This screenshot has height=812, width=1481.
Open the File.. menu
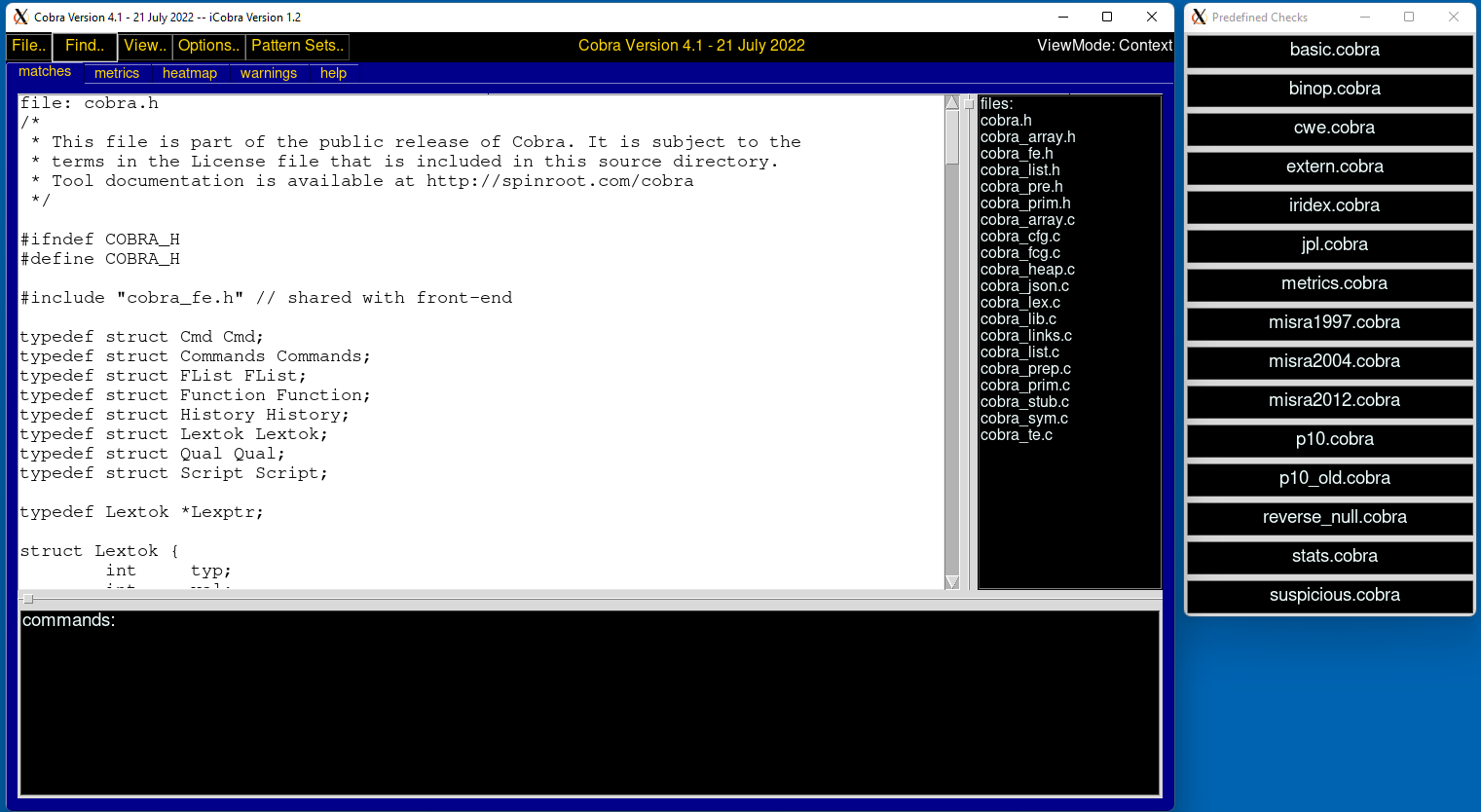[x=28, y=46]
